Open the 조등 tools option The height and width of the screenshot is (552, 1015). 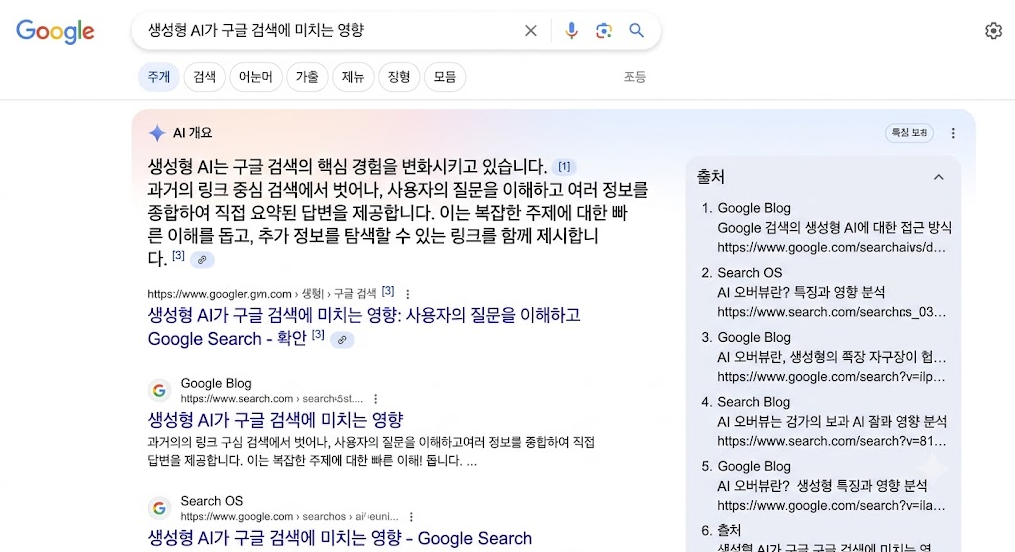634,77
